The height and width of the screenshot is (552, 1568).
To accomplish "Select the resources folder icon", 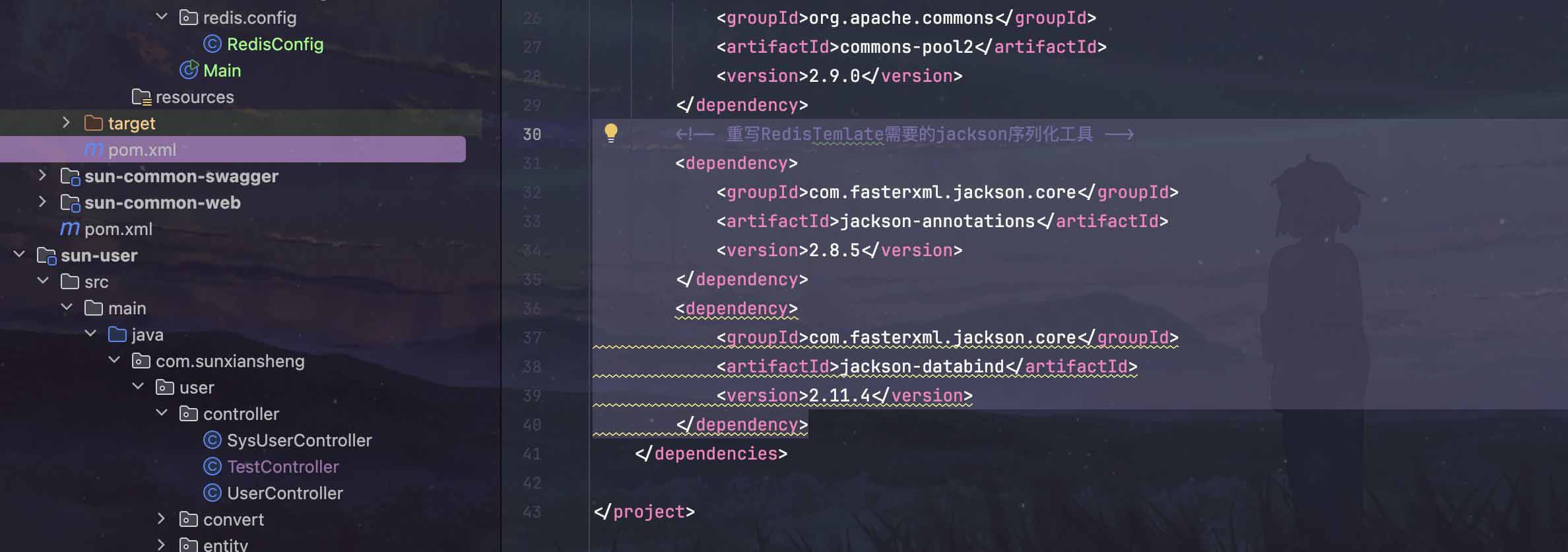I will pos(141,97).
